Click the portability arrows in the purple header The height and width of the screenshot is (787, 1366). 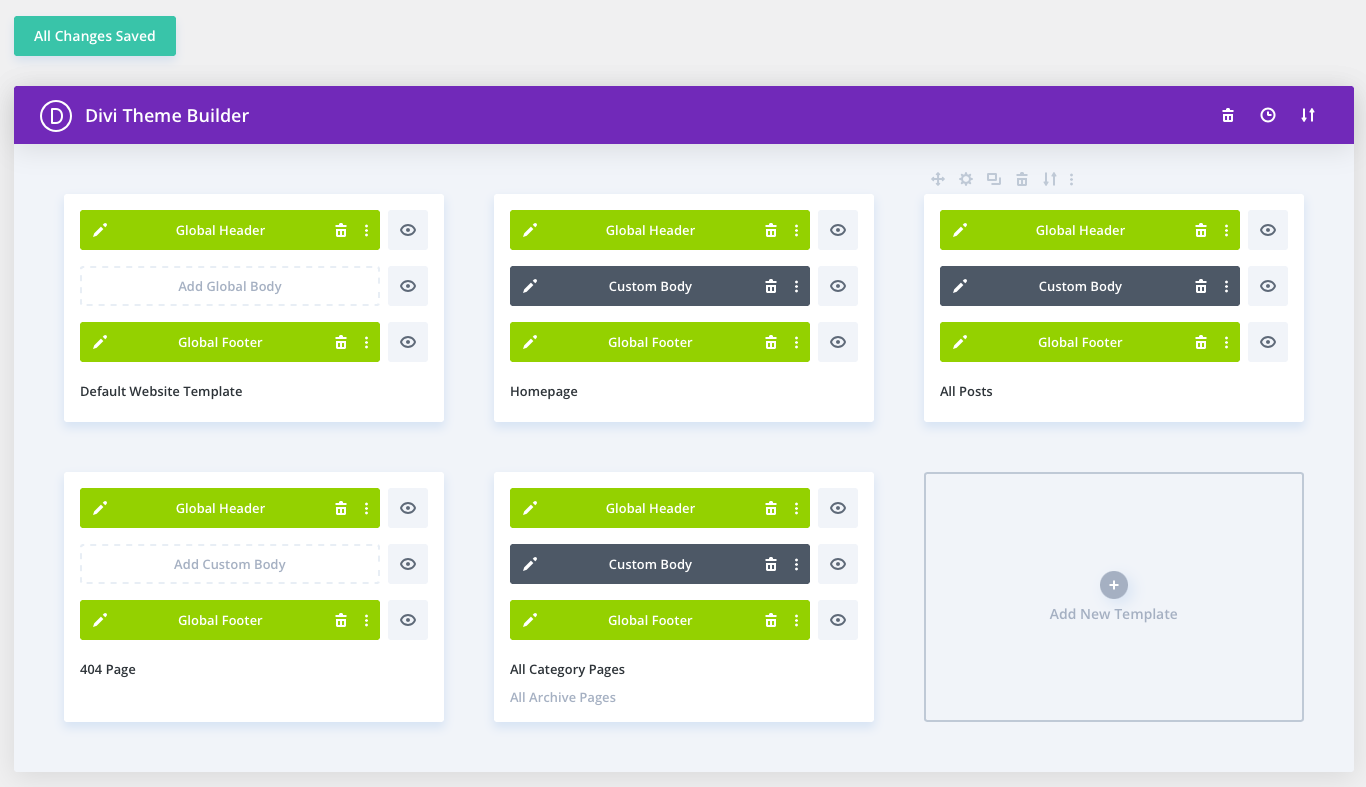click(x=1308, y=115)
